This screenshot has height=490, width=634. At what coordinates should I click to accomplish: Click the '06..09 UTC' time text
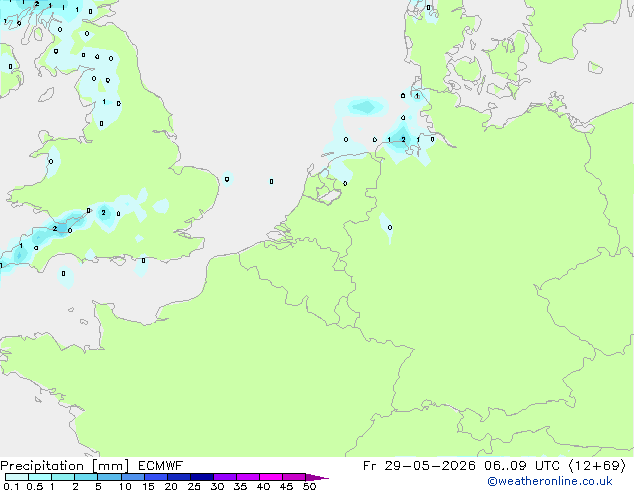(x=522, y=466)
